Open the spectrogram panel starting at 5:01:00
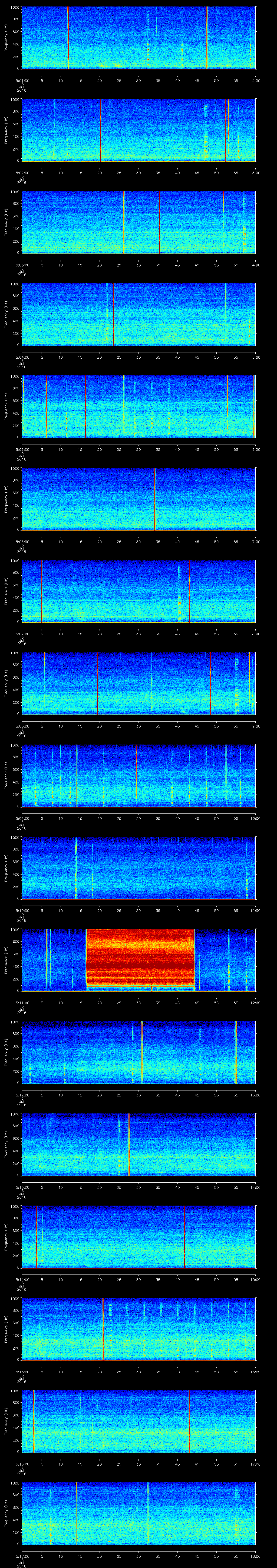The width and height of the screenshot is (277, 1568). (138, 38)
